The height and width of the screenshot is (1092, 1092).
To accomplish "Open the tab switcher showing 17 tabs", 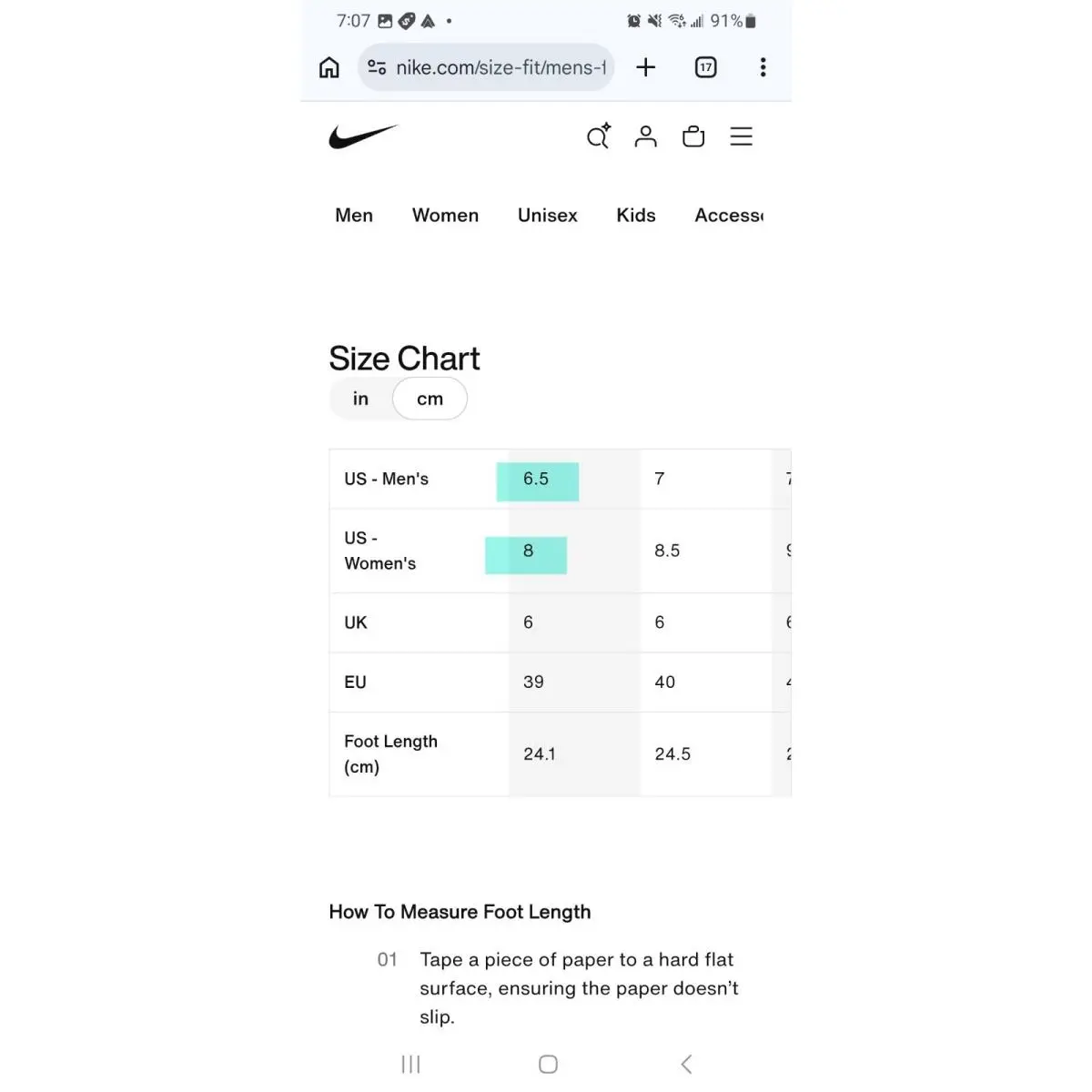I will pyautogui.click(x=705, y=67).
